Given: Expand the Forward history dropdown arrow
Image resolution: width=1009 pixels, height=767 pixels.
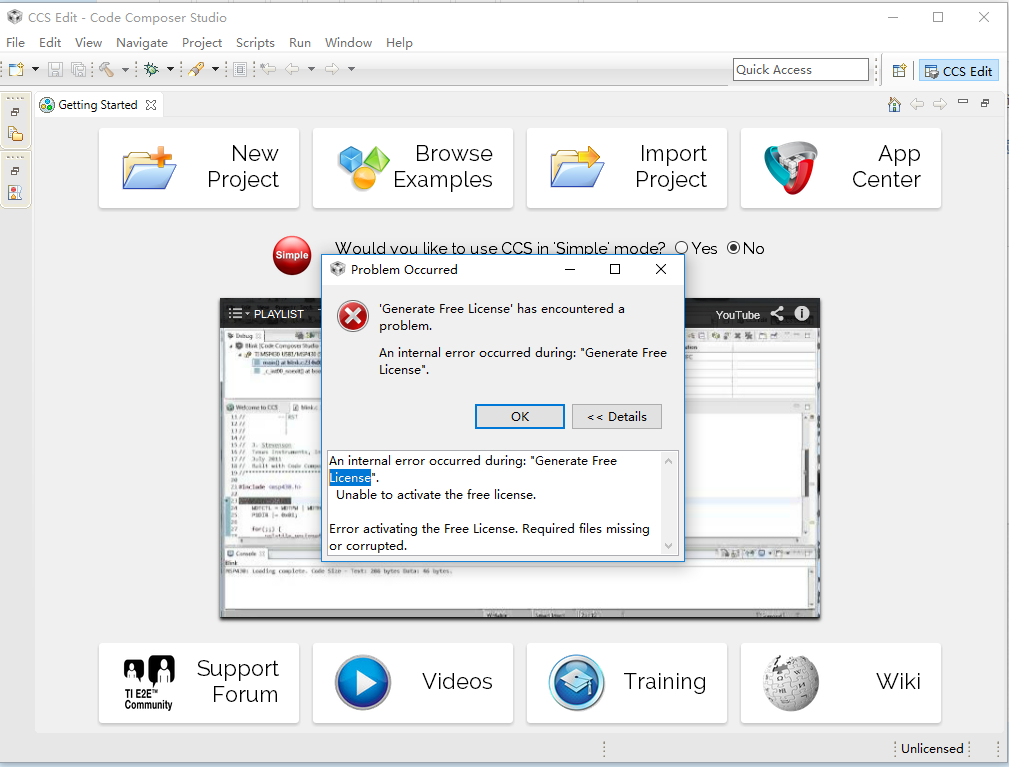Looking at the screenshot, I should [351, 69].
